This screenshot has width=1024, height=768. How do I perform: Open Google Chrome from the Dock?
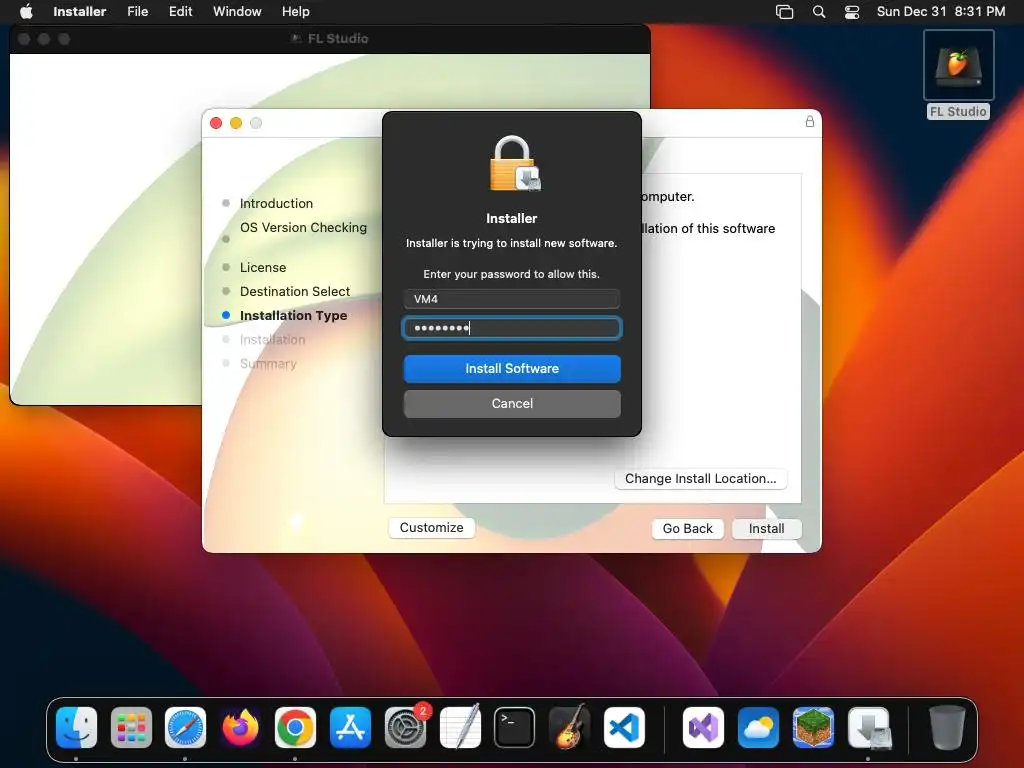tap(295, 728)
